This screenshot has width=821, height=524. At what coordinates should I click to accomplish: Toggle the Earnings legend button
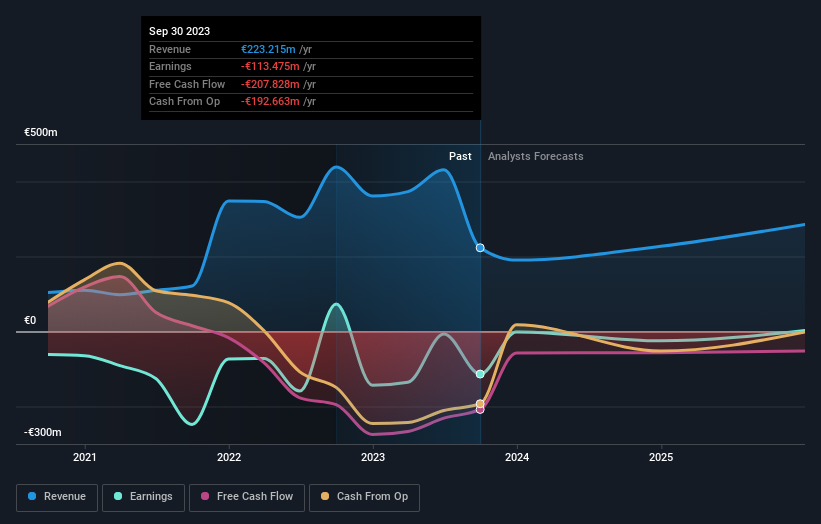pyautogui.click(x=143, y=497)
